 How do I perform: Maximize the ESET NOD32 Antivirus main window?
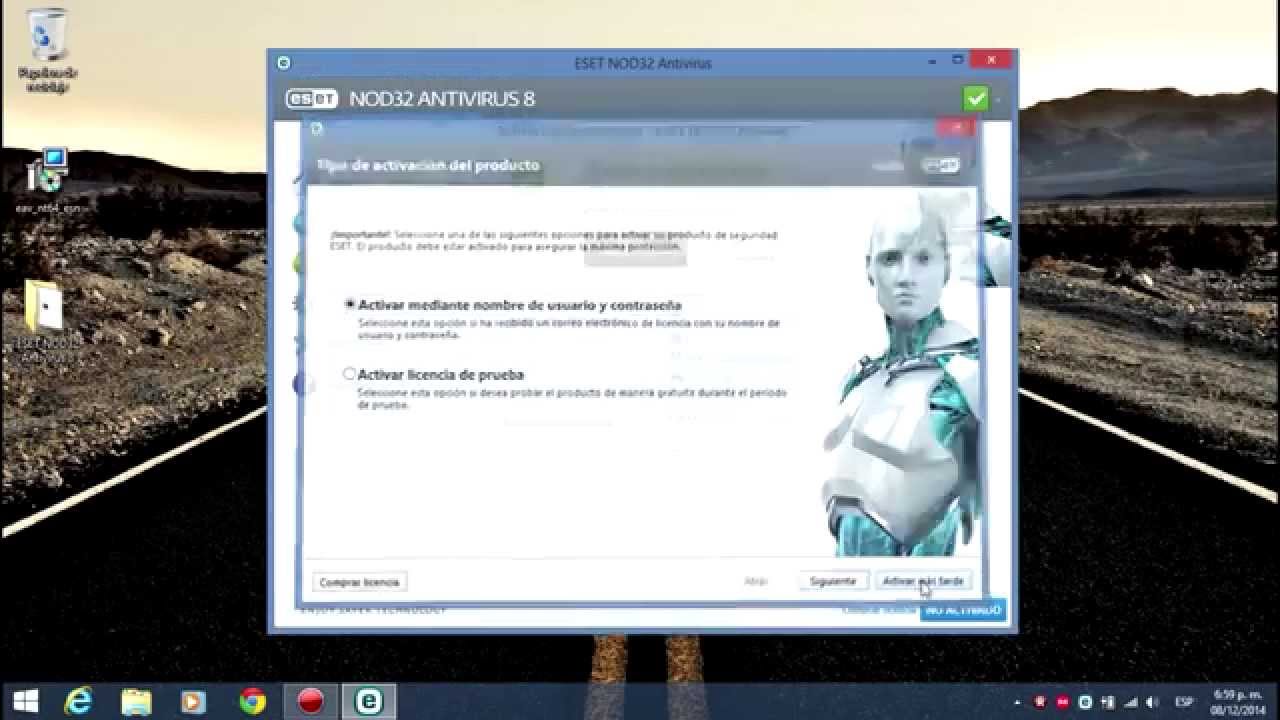pyautogui.click(x=957, y=60)
